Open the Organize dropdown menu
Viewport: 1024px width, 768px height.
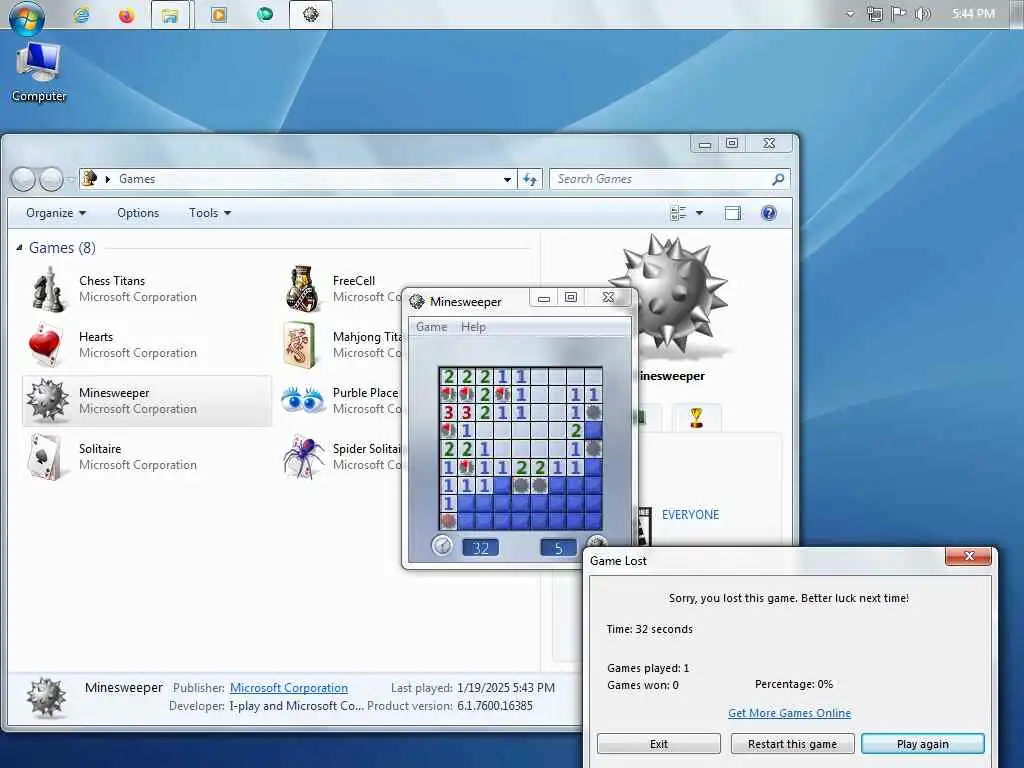pyautogui.click(x=56, y=213)
